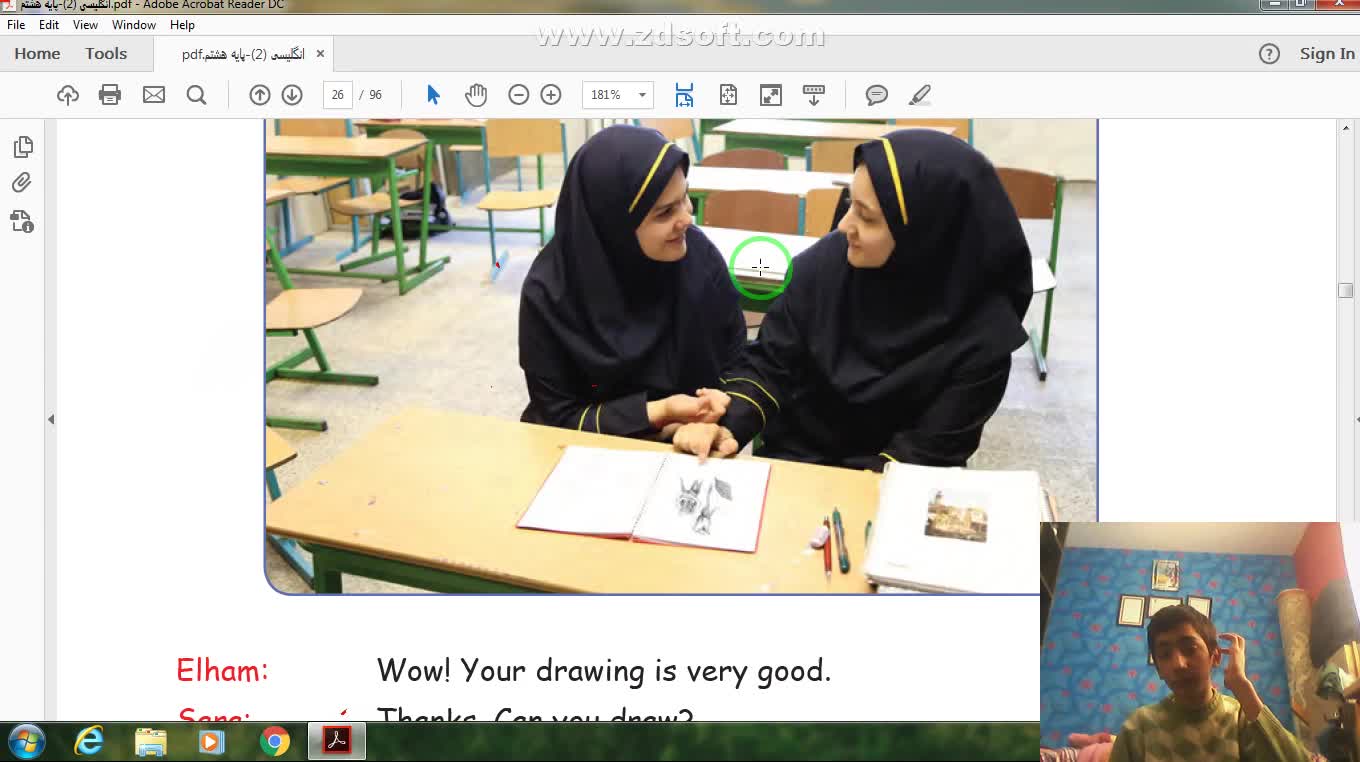This screenshot has width=1360, height=762.
Task: Toggle full screen read mode
Action: pyautogui.click(x=771, y=95)
